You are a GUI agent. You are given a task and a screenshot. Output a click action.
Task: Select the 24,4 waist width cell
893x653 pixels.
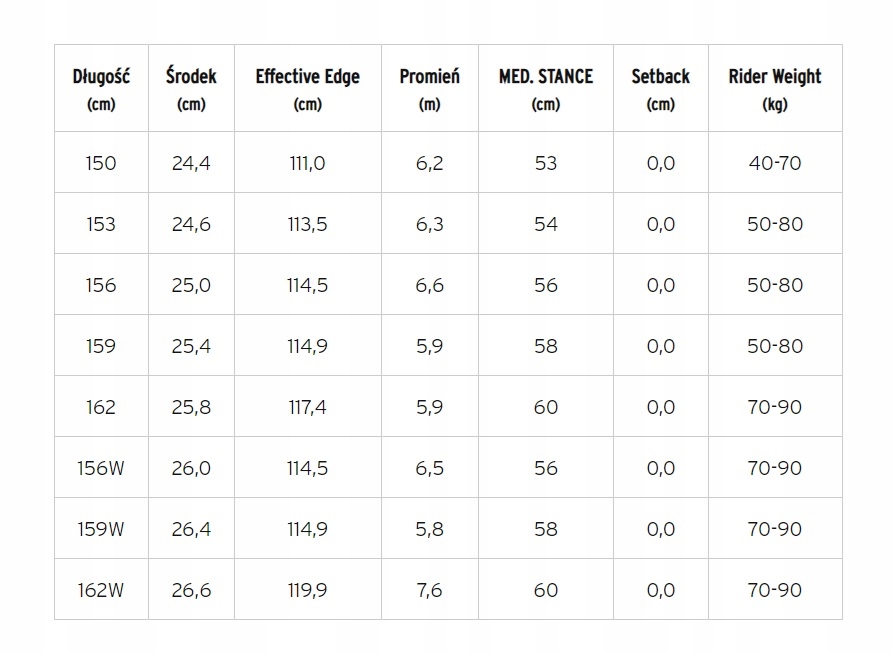click(191, 163)
